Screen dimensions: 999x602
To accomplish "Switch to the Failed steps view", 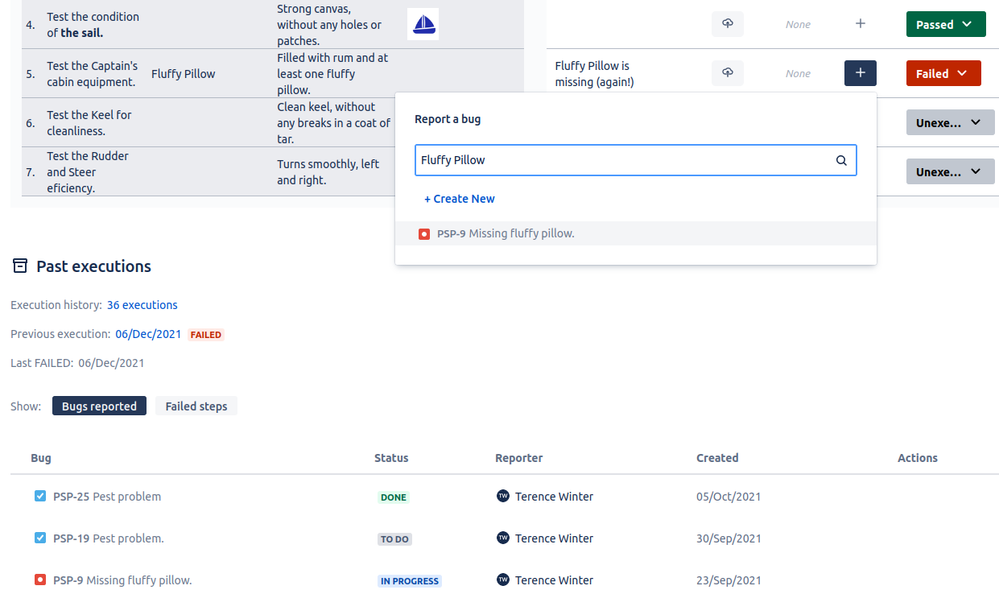I will 196,406.
